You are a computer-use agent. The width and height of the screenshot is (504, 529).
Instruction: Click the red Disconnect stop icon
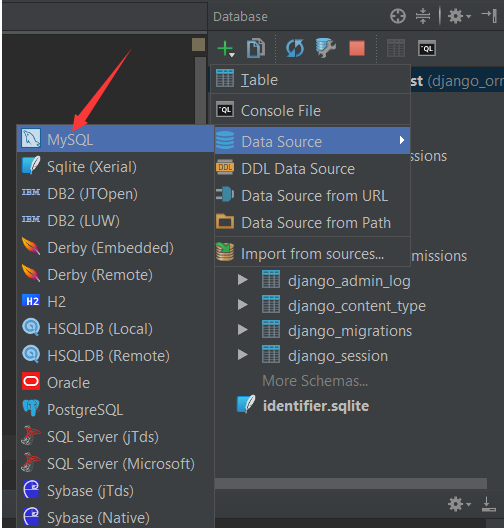tap(357, 48)
